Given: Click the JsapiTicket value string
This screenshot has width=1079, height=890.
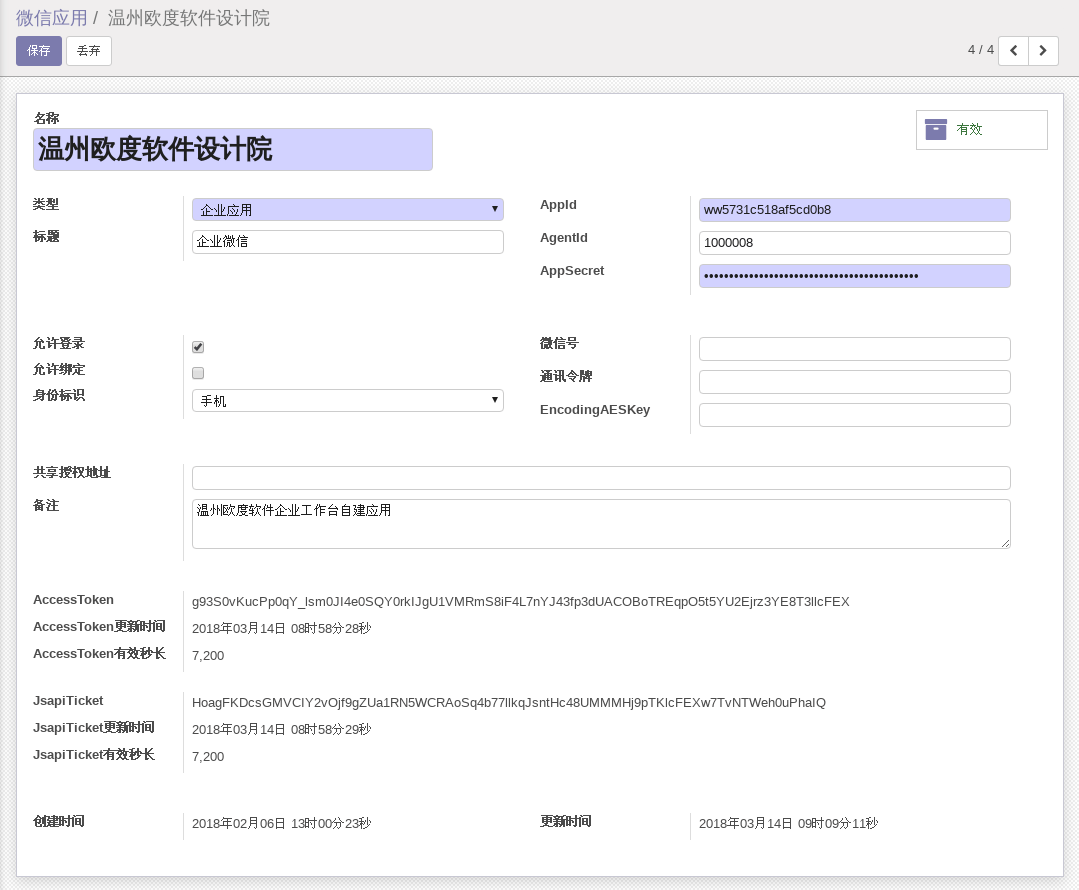Looking at the screenshot, I should click(x=509, y=703).
